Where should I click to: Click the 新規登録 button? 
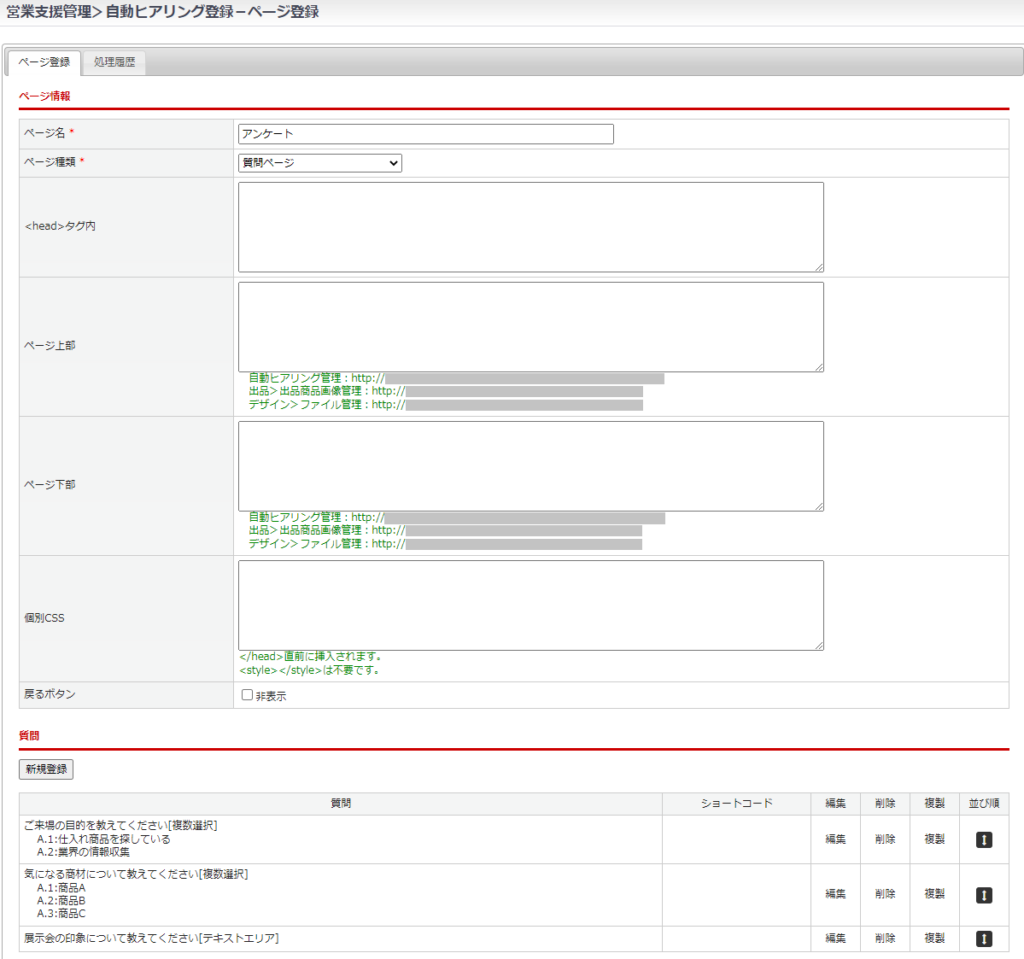point(46,769)
